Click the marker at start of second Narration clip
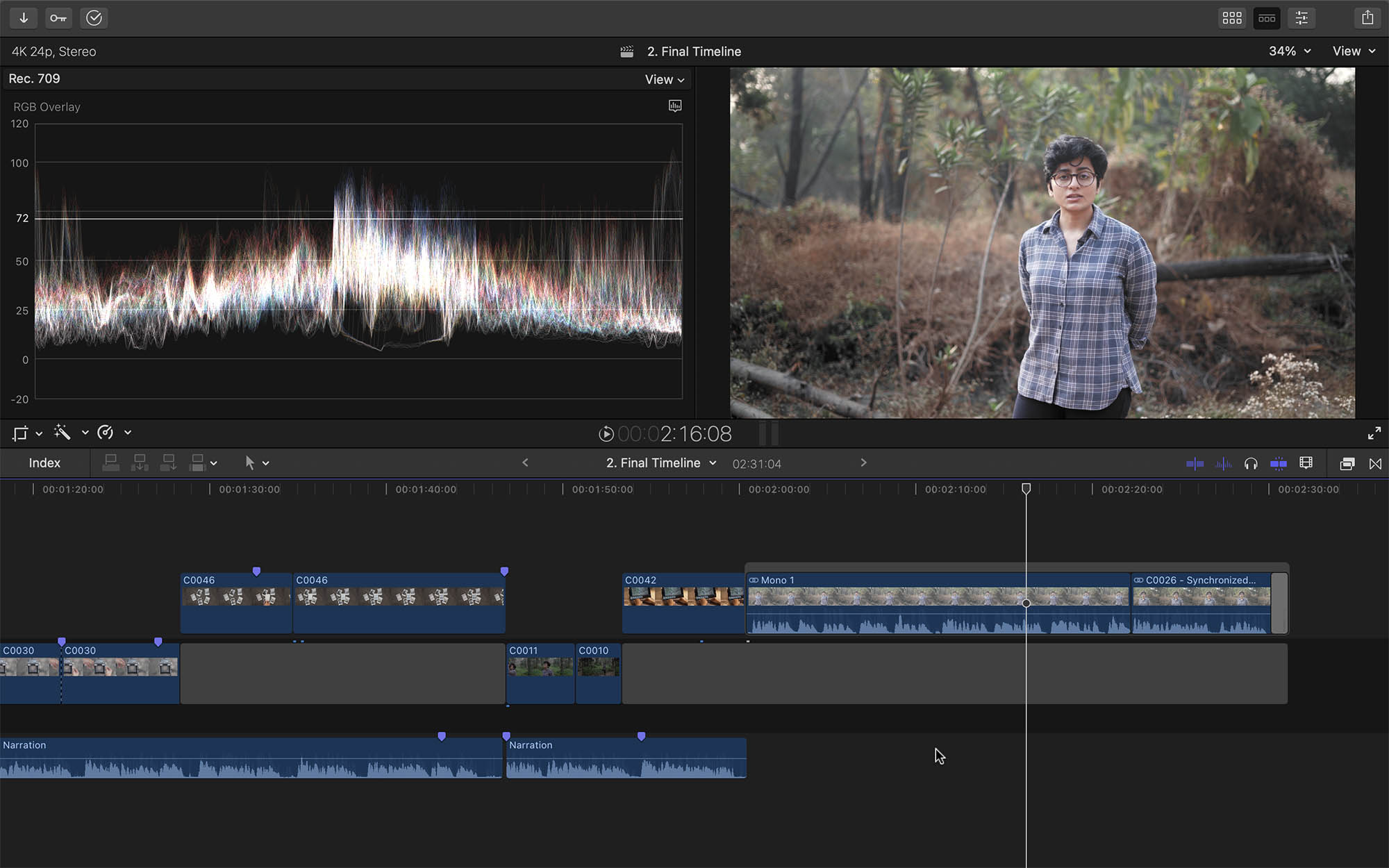The height and width of the screenshot is (868, 1389). 506,736
